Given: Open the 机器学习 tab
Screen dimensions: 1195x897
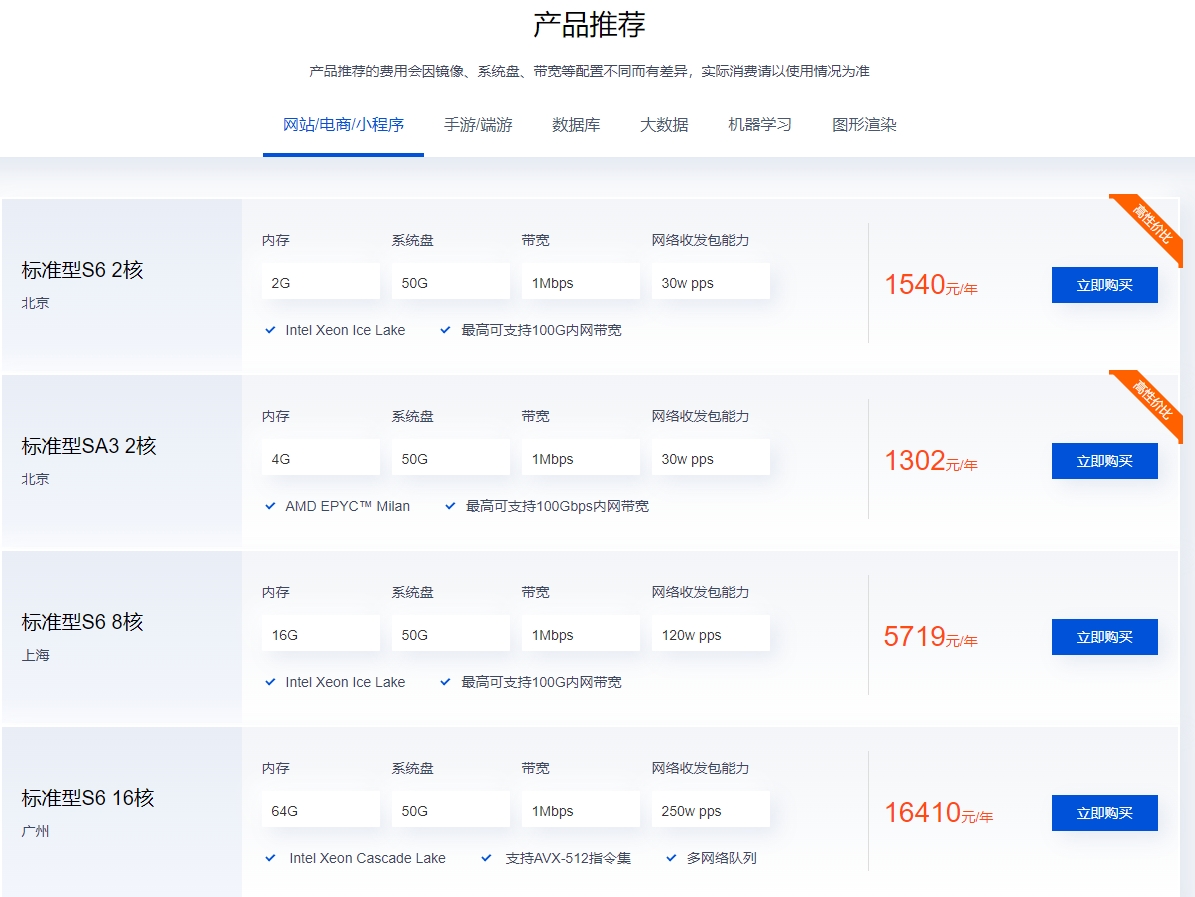Looking at the screenshot, I should pos(760,125).
